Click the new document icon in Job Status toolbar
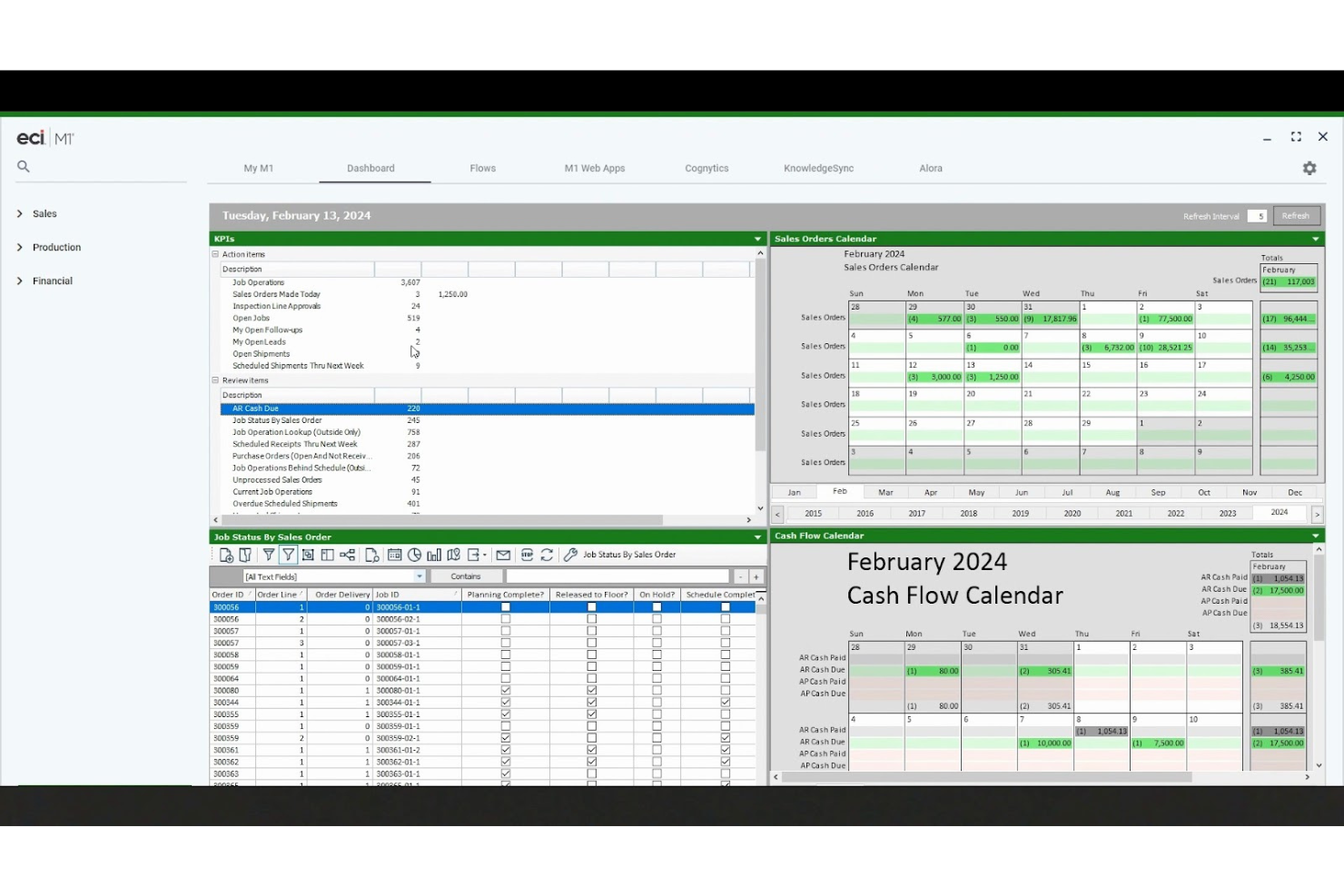 point(226,555)
